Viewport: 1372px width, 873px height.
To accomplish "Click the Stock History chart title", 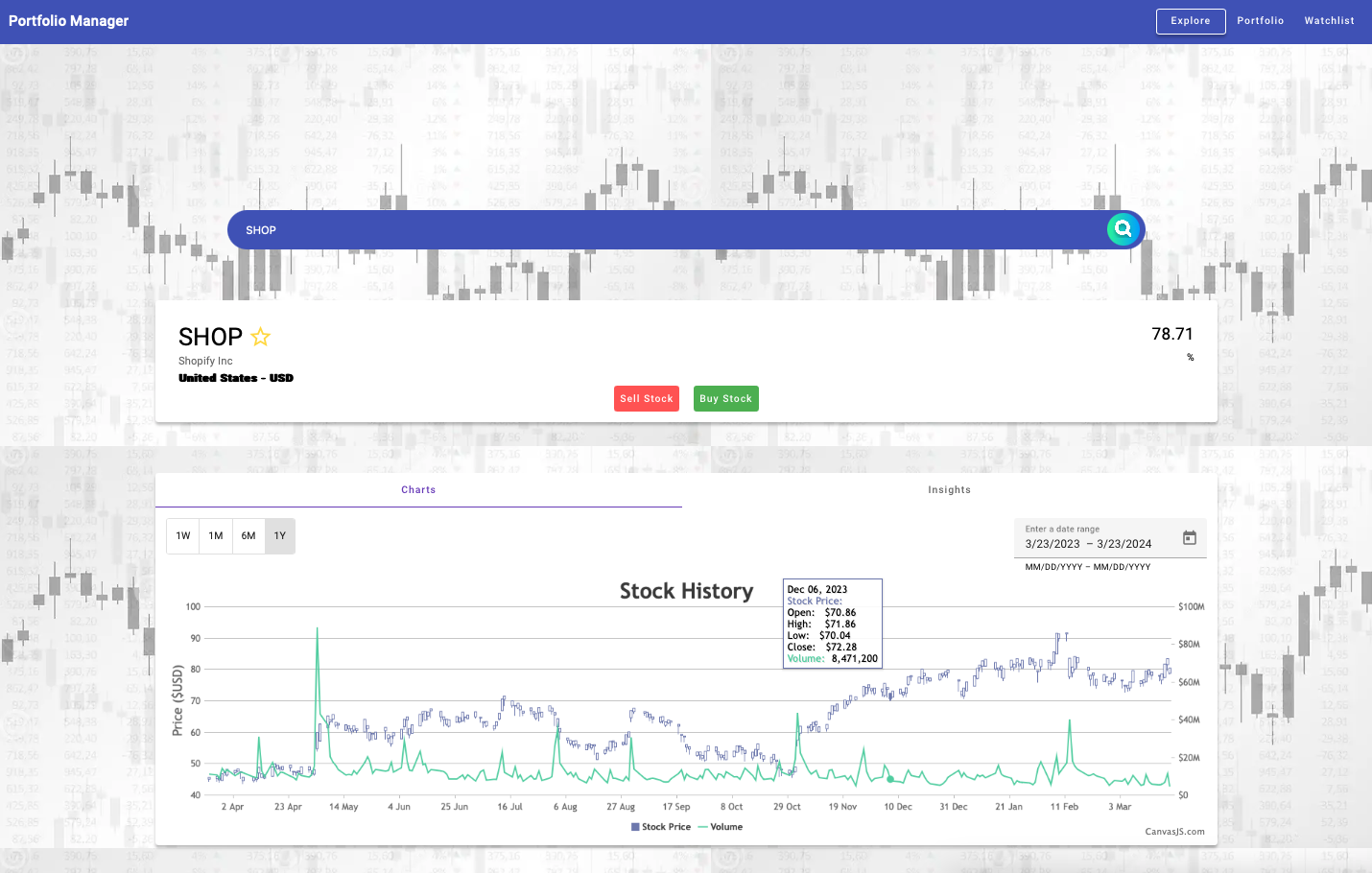I will pyautogui.click(x=687, y=591).
